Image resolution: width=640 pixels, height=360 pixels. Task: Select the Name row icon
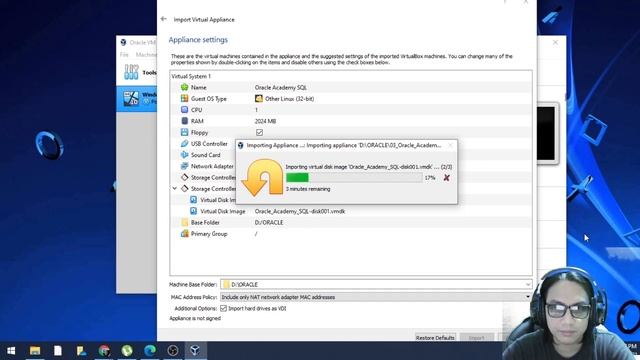coord(184,87)
